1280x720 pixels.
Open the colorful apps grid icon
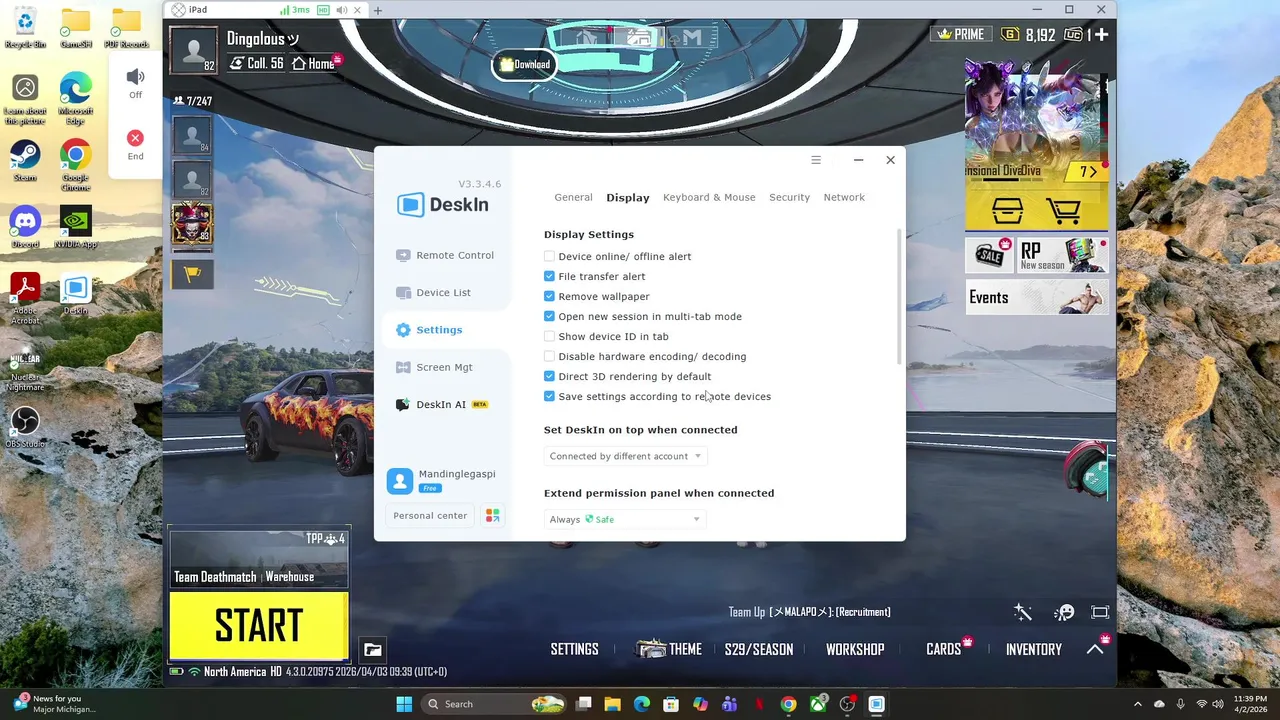[x=492, y=515]
